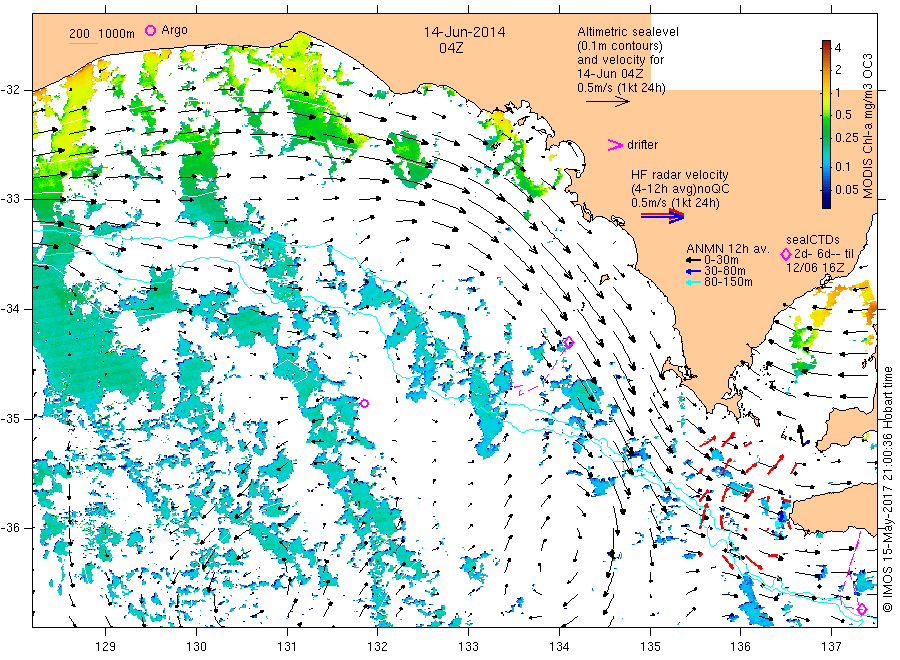Click the colorbar 0.05 tick label
Viewport: 900px width, 660px height.
click(847, 189)
